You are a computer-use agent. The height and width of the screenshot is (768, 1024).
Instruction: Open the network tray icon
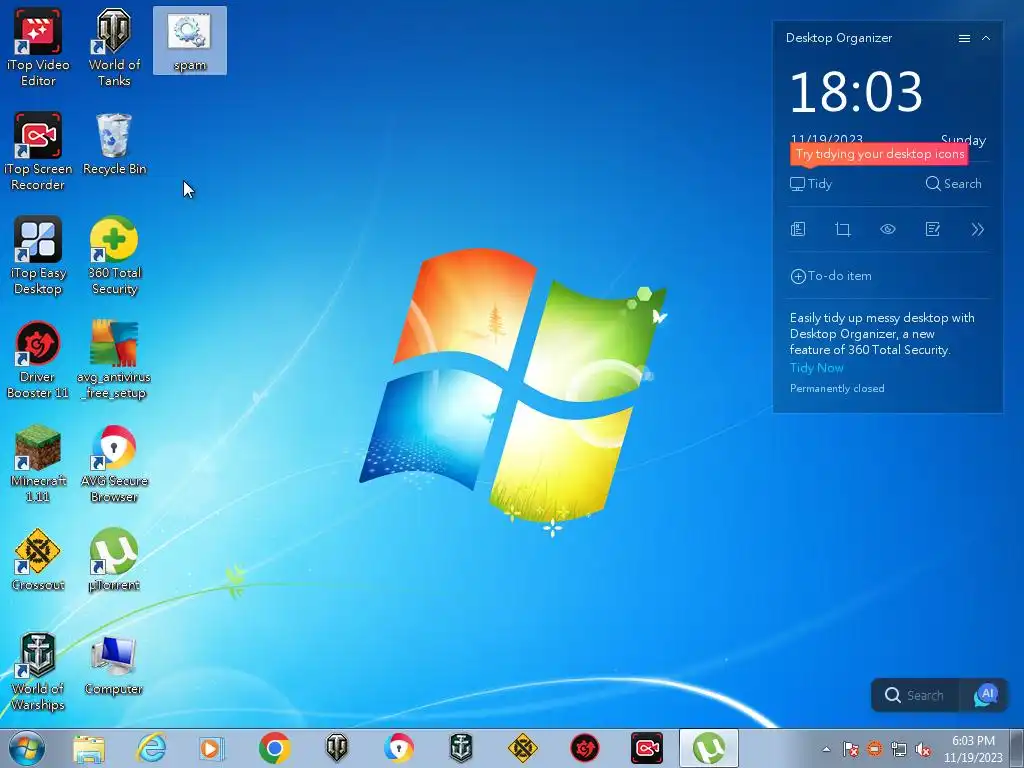coord(899,749)
